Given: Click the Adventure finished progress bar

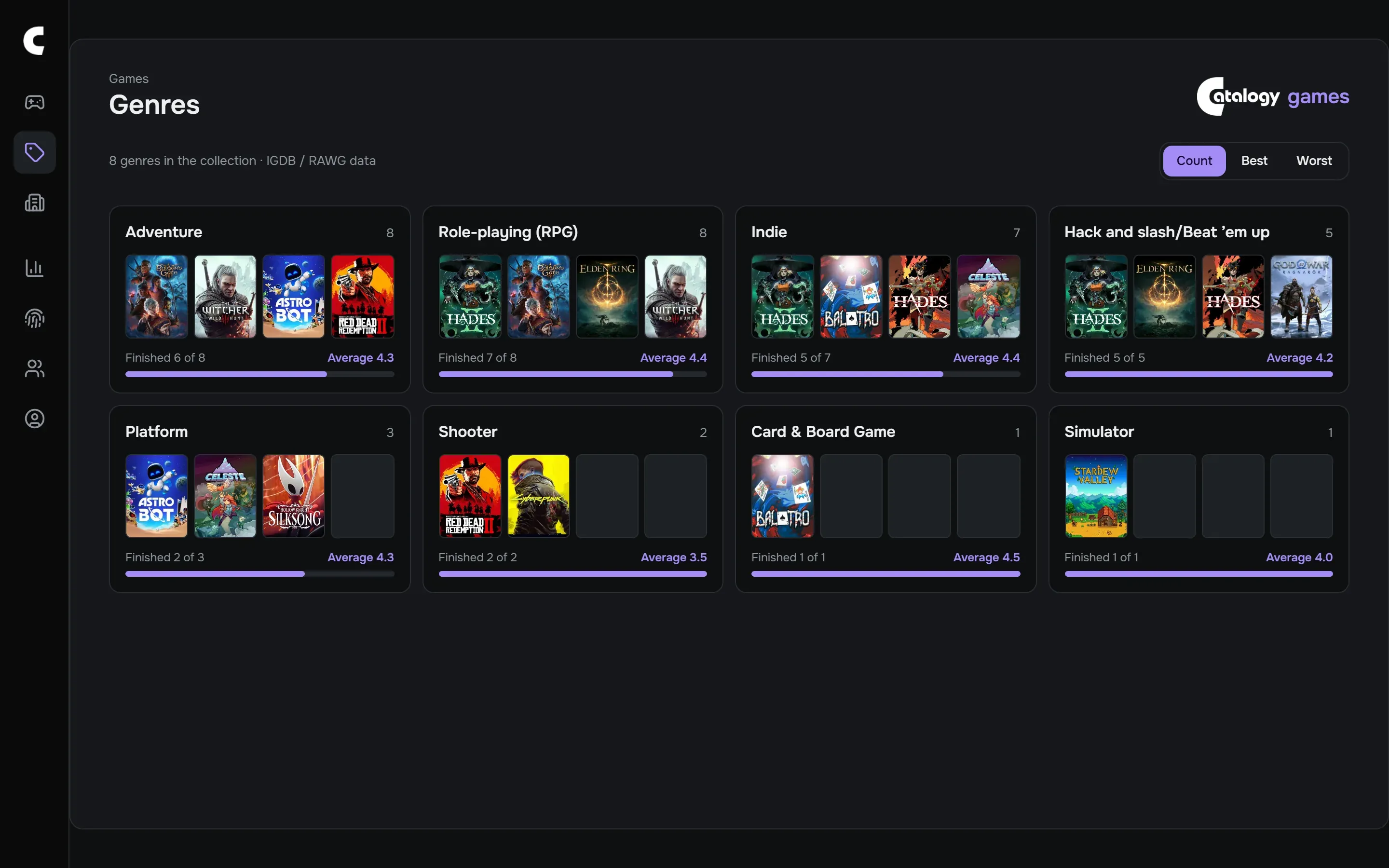Looking at the screenshot, I should pyautogui.click(x=259, y=374).
